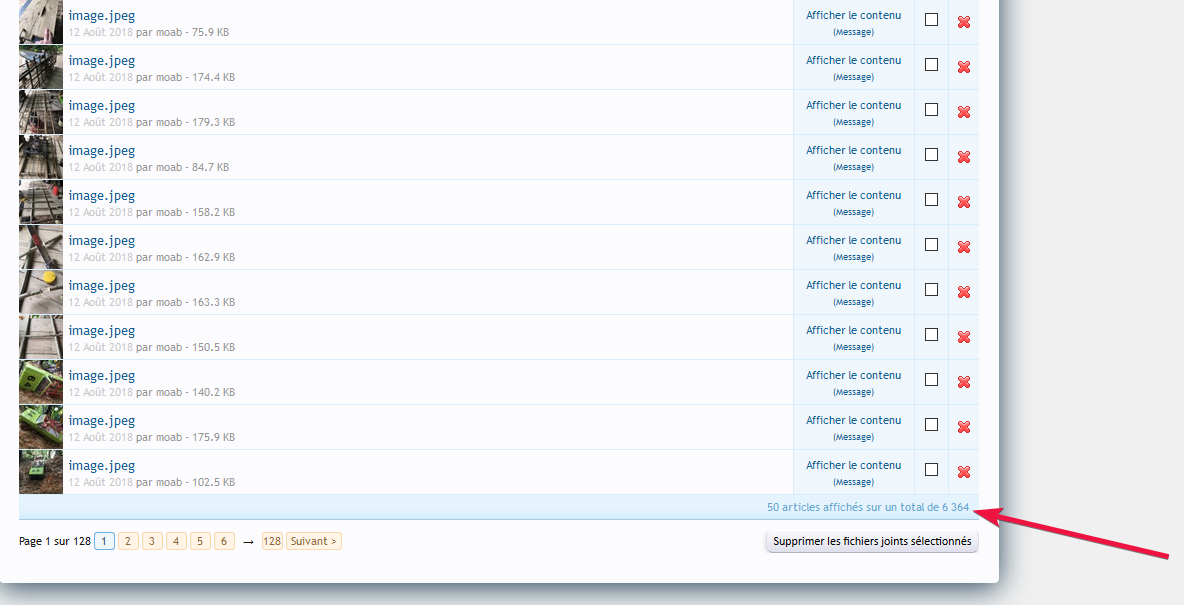This screenshot has width=1184, height=605.
Task: Navigate to page 5 in pagination
Action: click(x=200, y=541)
